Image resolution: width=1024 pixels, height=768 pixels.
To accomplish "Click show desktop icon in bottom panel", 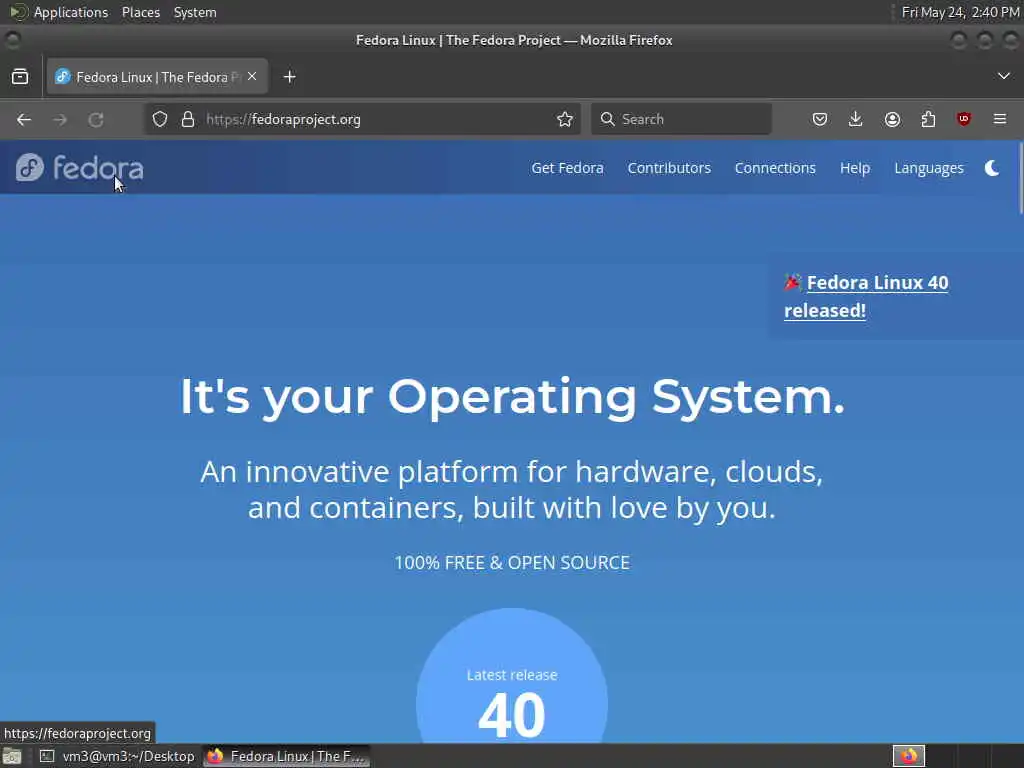I will 12,756.
